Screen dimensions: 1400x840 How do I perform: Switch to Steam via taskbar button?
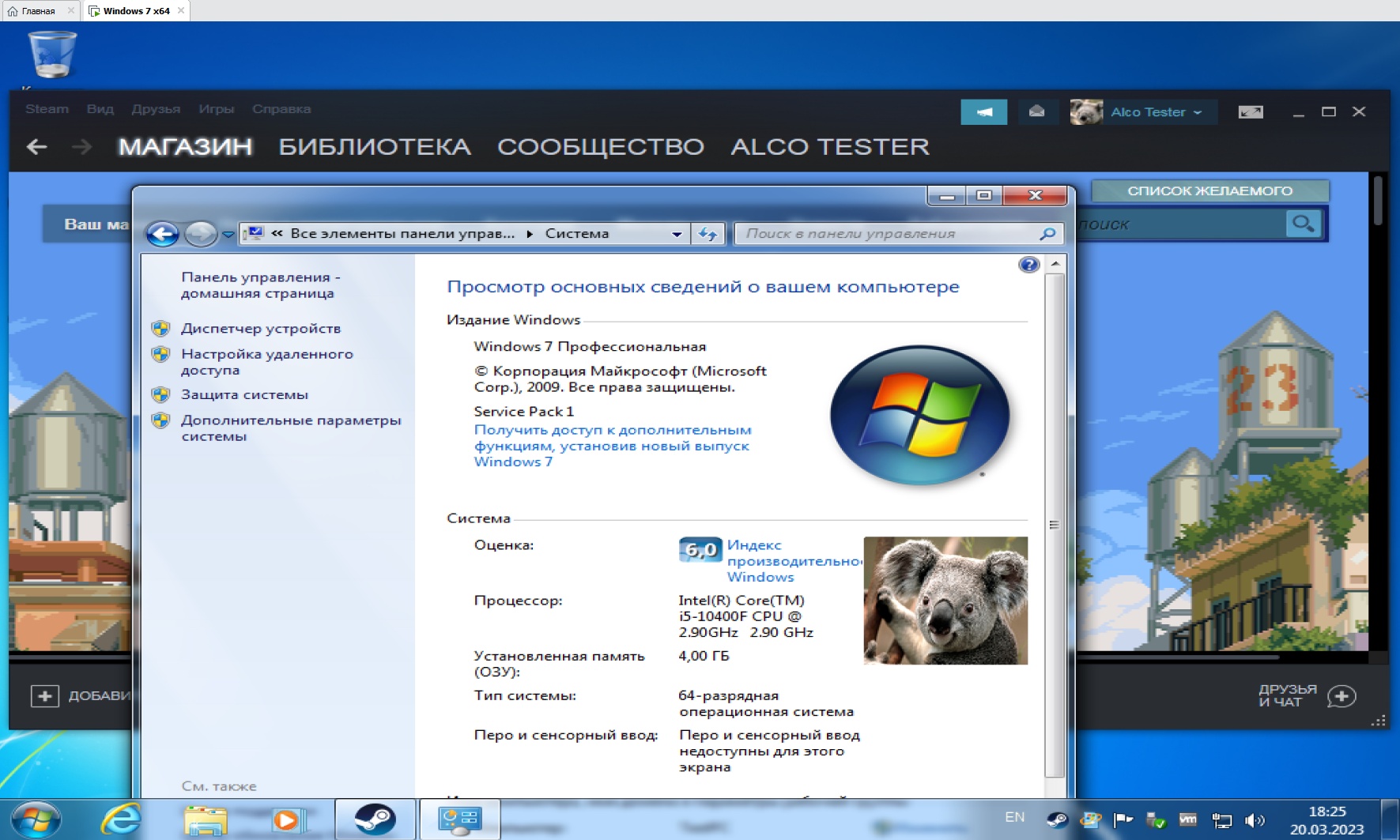pos(375,819)
